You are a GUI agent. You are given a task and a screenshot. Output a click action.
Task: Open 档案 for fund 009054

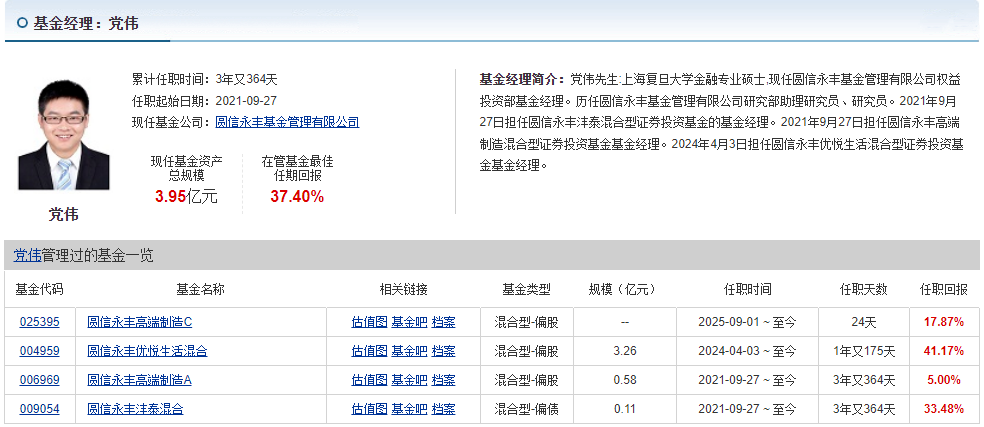444,409
